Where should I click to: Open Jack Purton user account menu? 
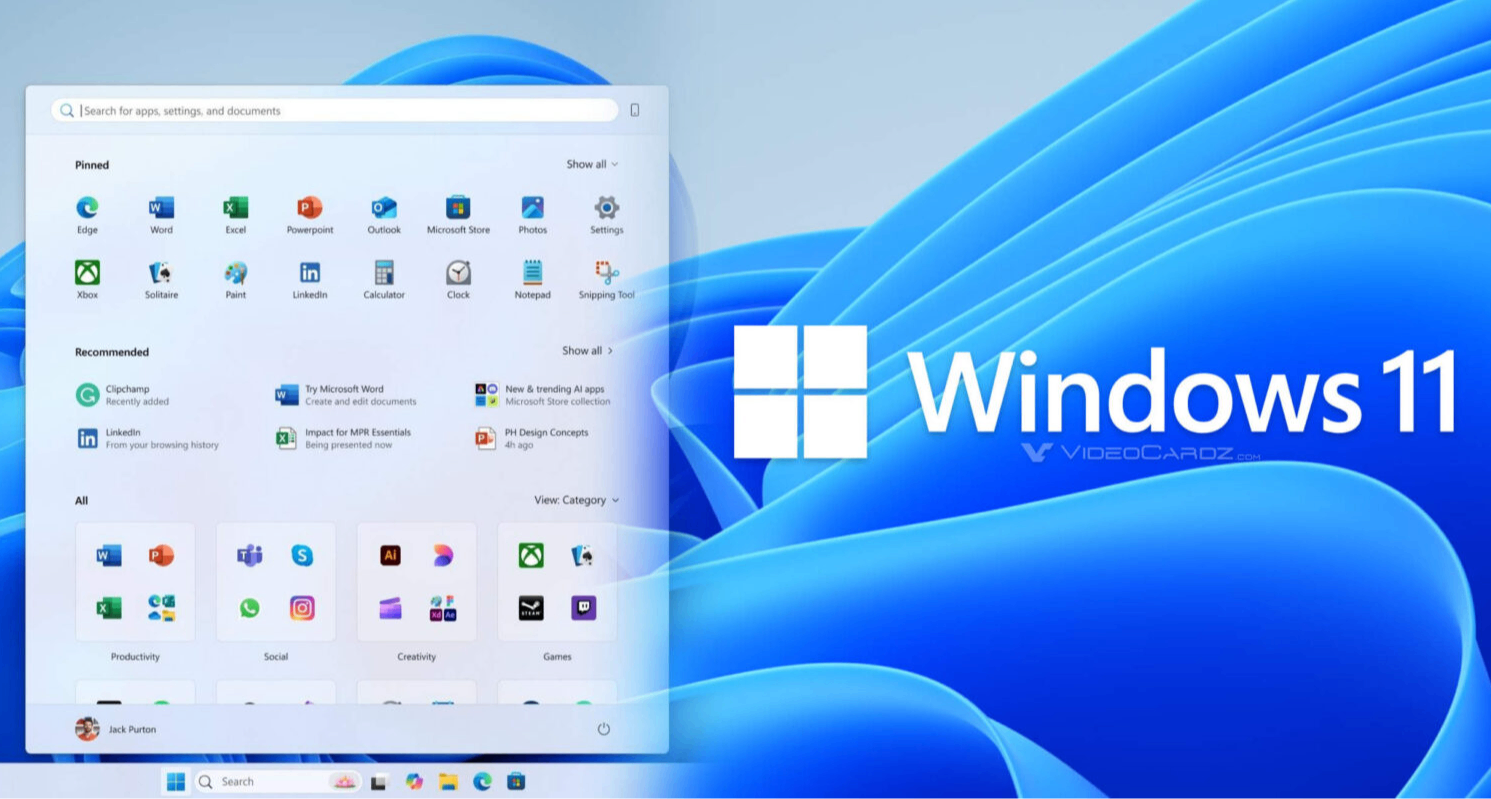(x=116, y=729)
